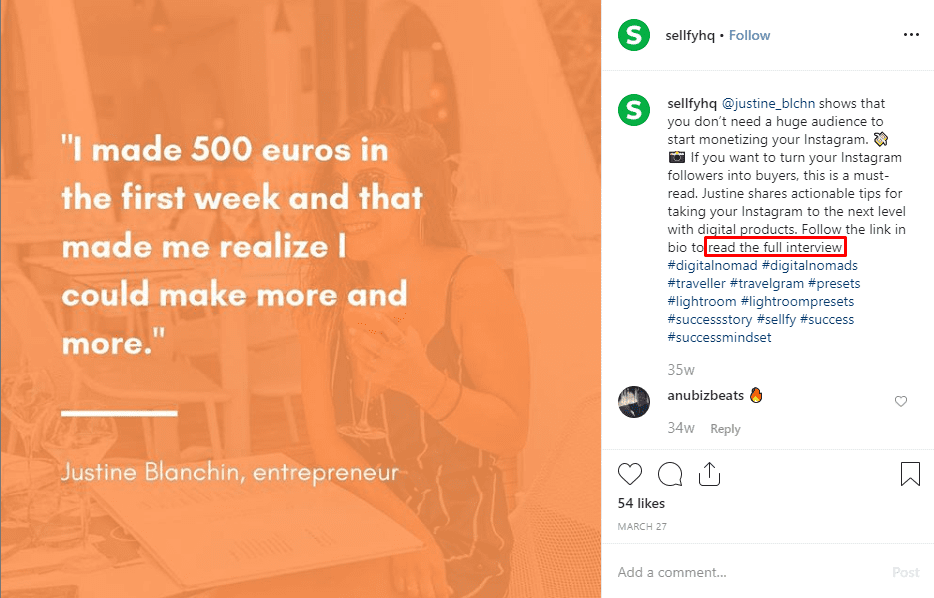Like the post with the heart icon
Image resolution: width=934 pixels, height=598 pixels.
point(630,473)
